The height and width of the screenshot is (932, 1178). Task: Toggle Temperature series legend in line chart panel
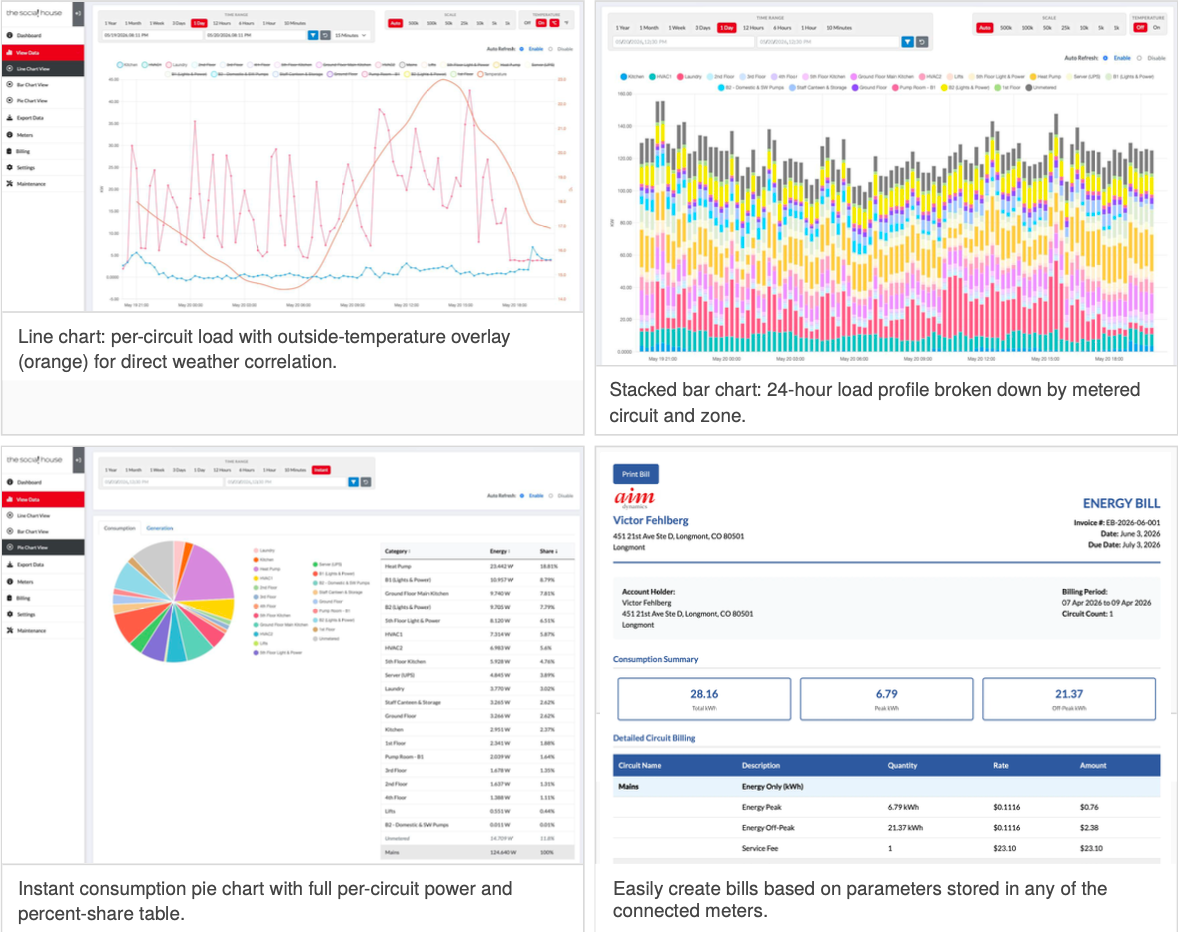493,74
